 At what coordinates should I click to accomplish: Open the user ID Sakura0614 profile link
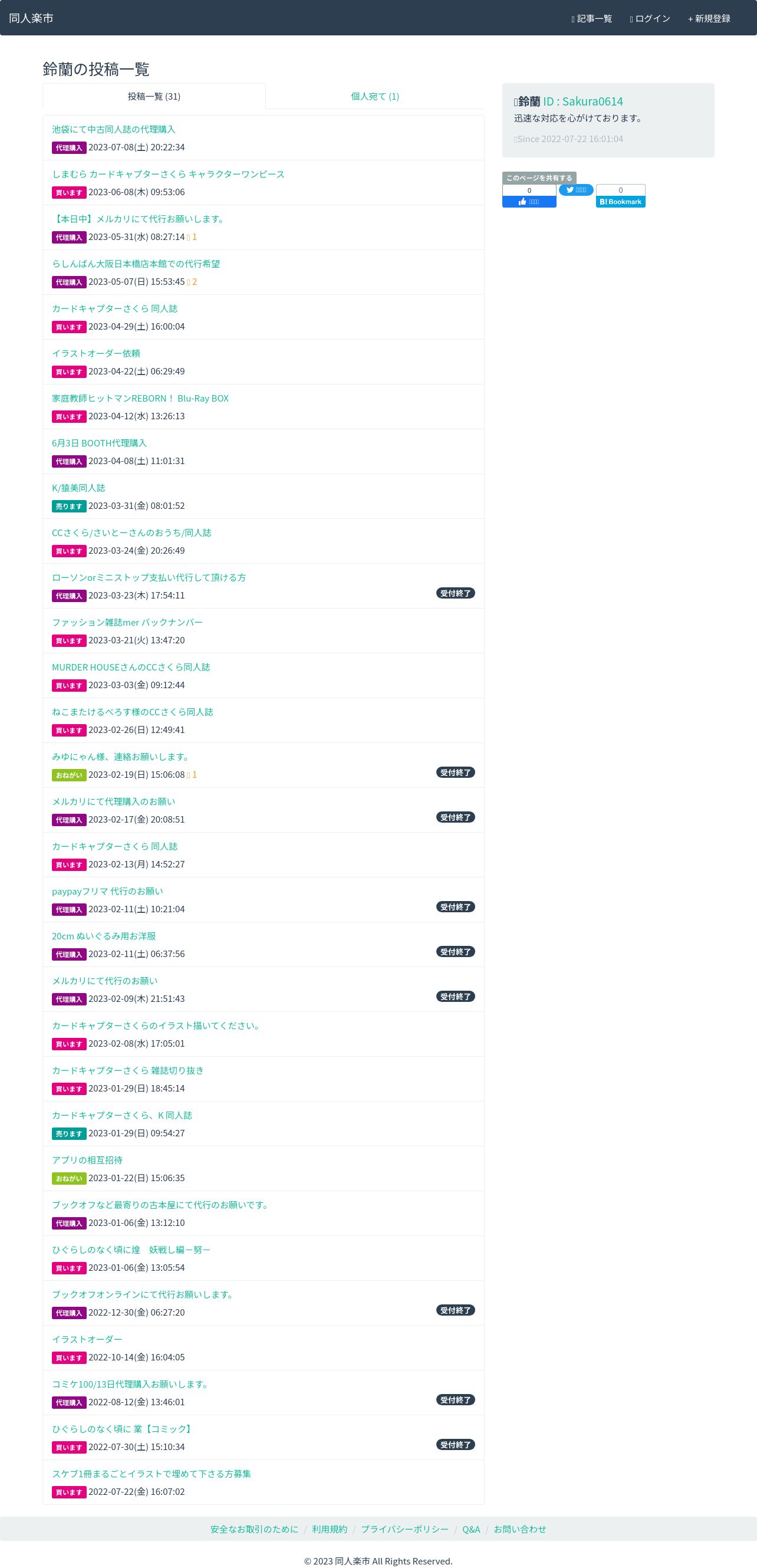[x=583, y=101]
